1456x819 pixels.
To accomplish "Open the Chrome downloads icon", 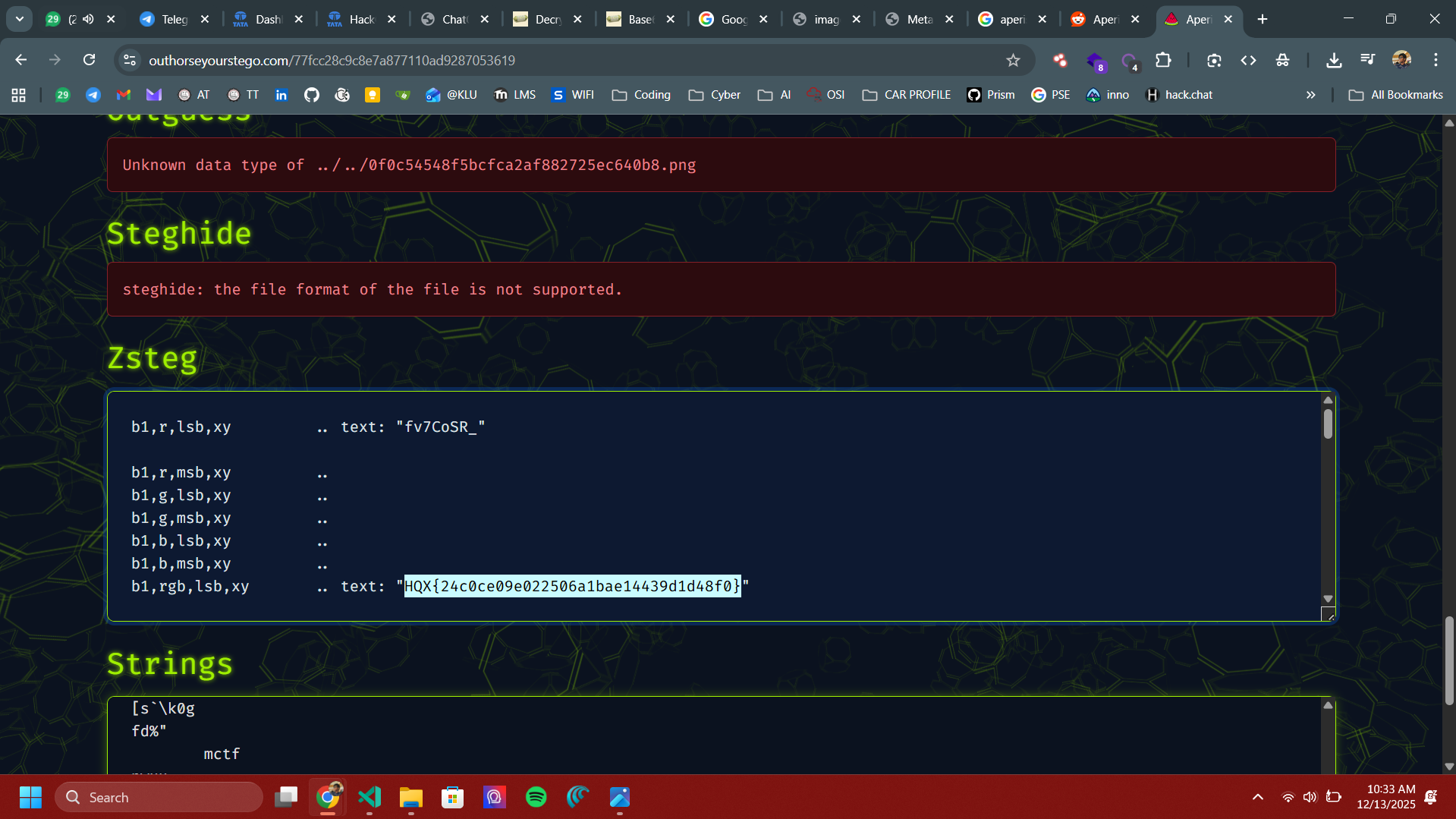I will [x=1333, y=60].
